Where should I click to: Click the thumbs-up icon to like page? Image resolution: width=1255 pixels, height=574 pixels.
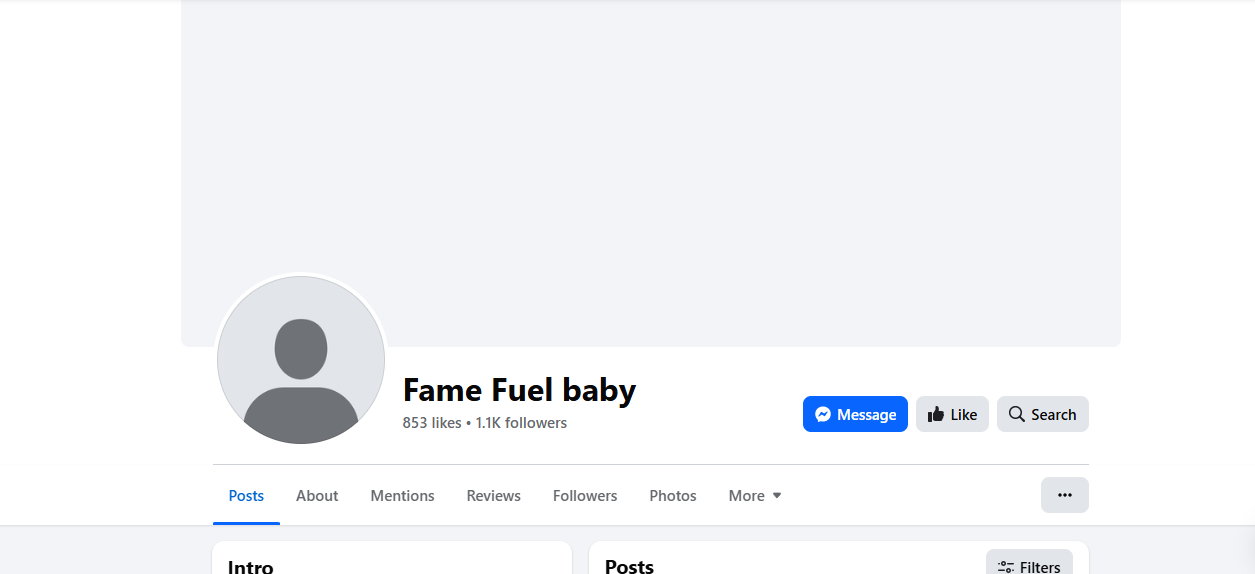pos(936,414)
